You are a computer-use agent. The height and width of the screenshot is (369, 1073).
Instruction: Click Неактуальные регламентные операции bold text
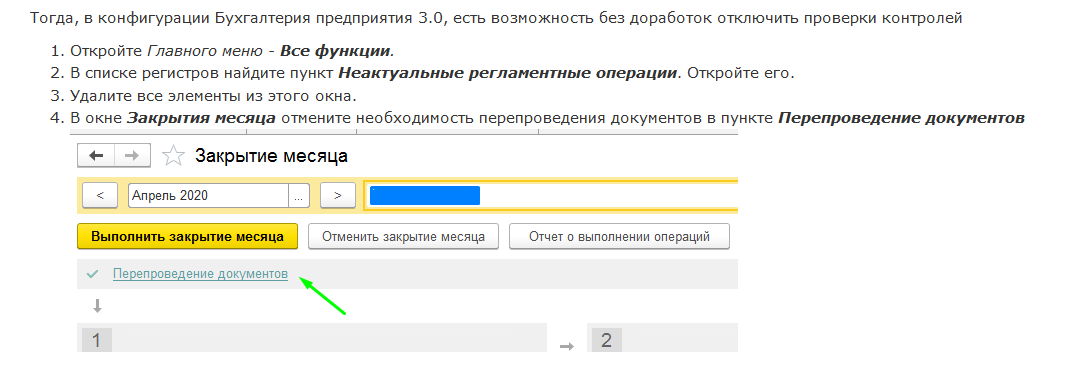point(508,73)
